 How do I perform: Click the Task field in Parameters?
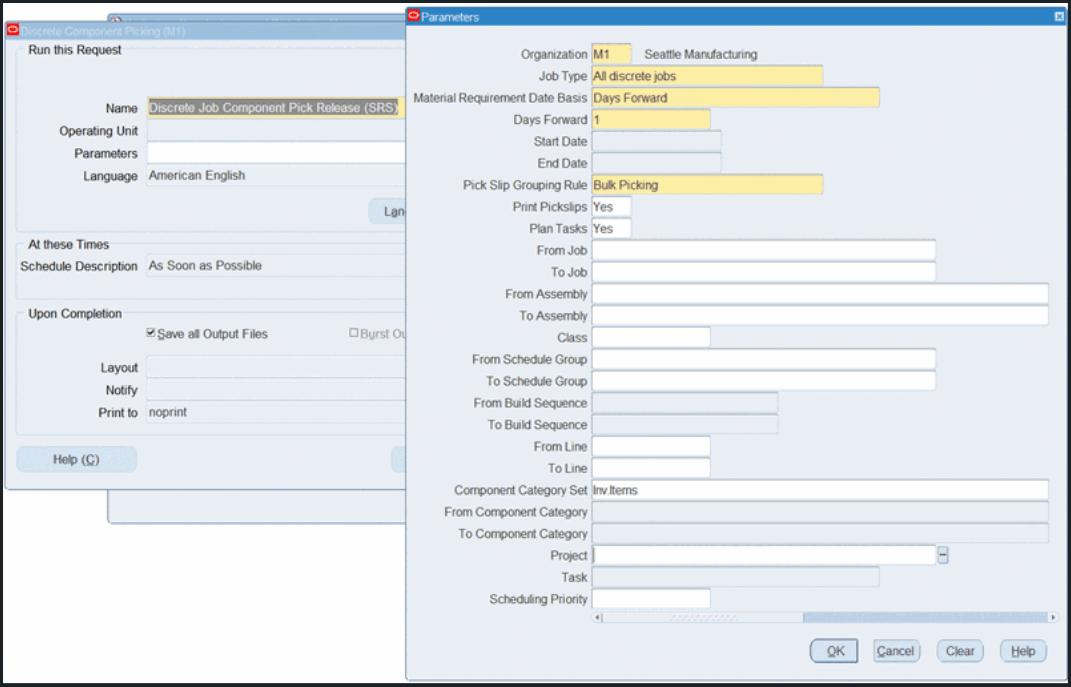pyautogui.click(x=736, y=577)
